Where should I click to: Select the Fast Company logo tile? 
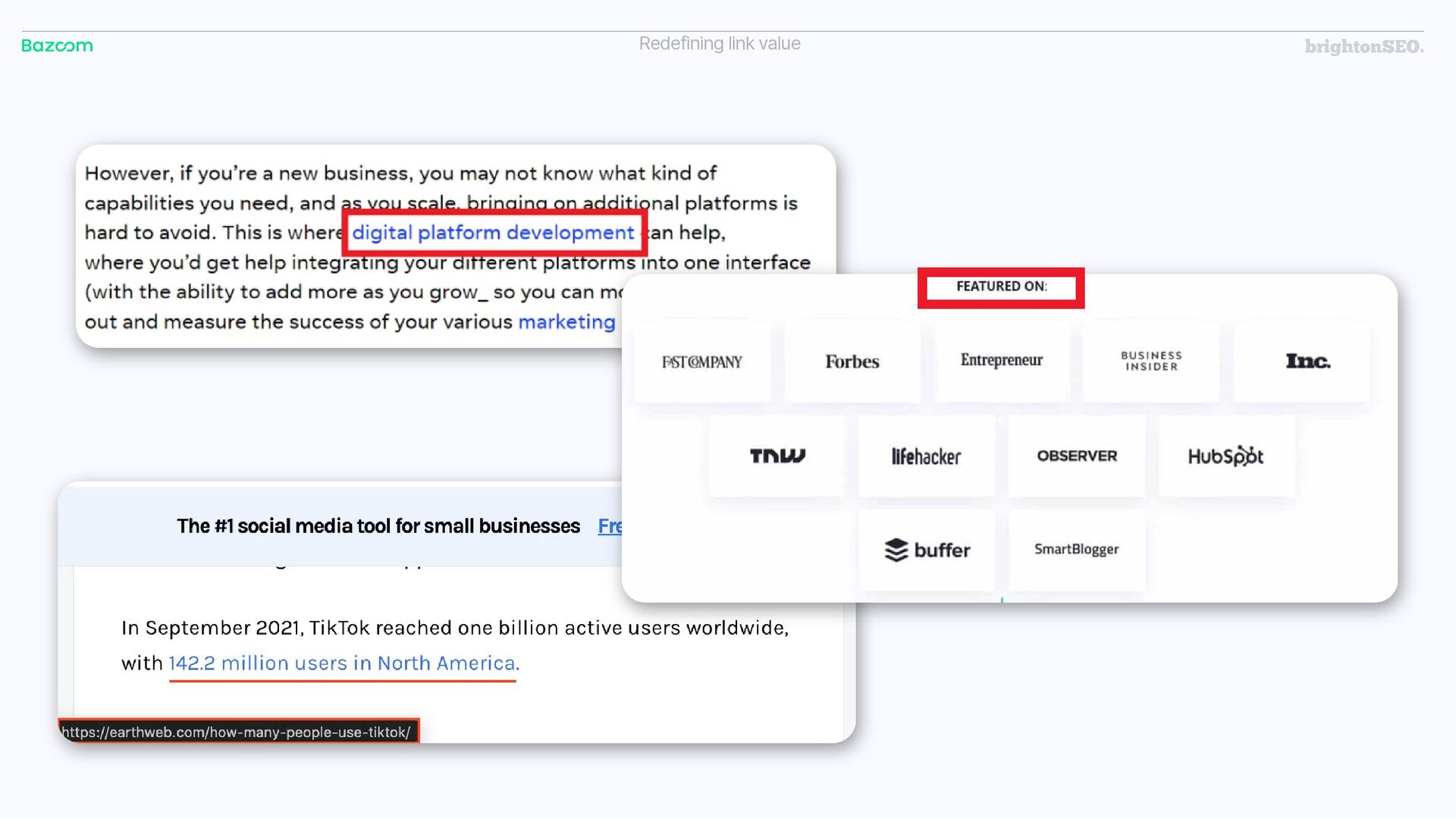[701, 362]
